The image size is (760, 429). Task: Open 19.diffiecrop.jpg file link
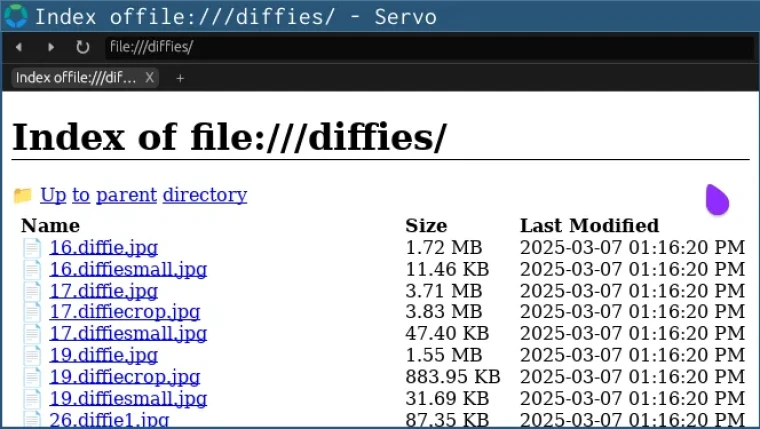(125, 377)
